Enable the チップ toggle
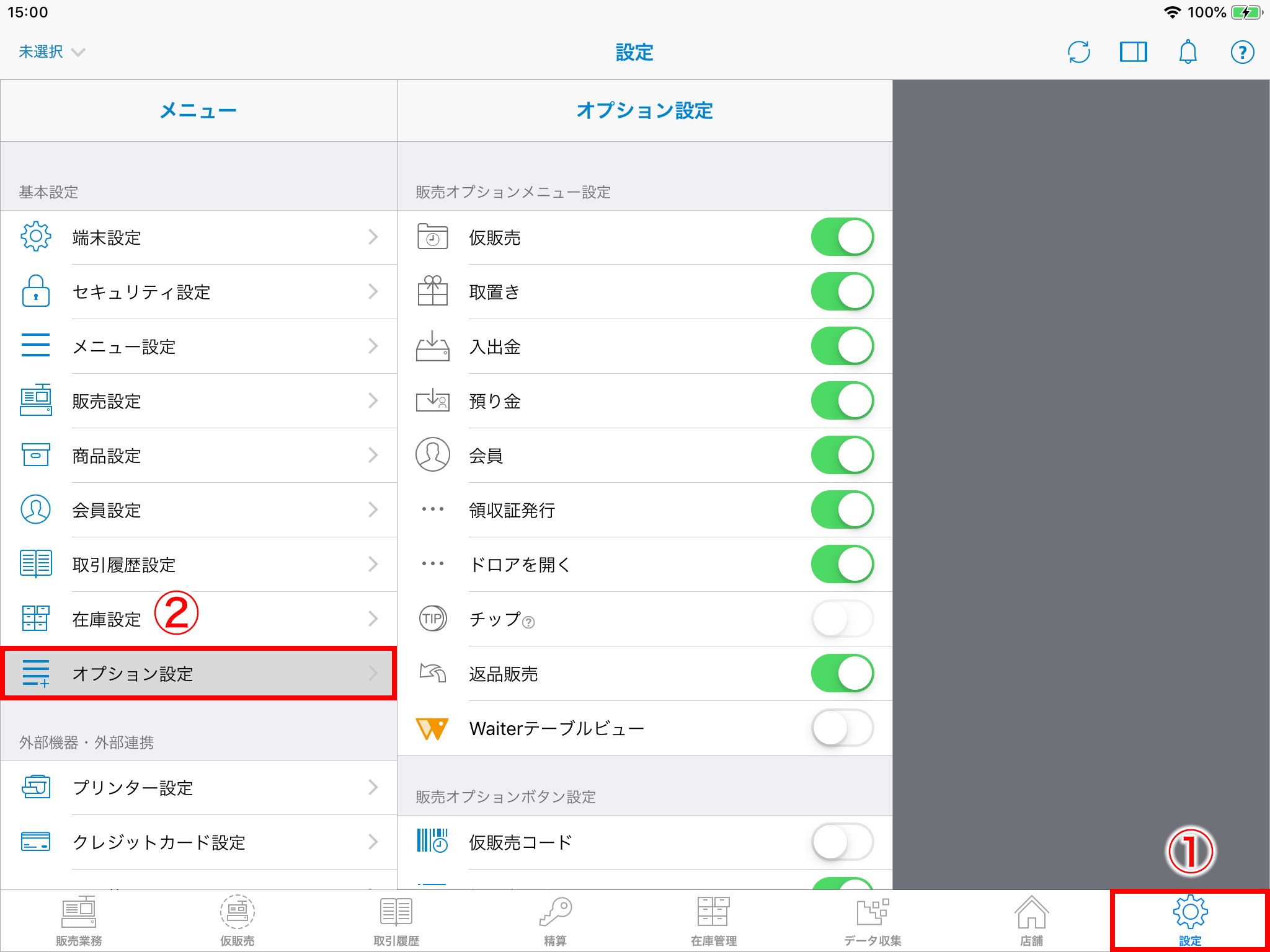The image size is (1270, 952). coord(842,619)
